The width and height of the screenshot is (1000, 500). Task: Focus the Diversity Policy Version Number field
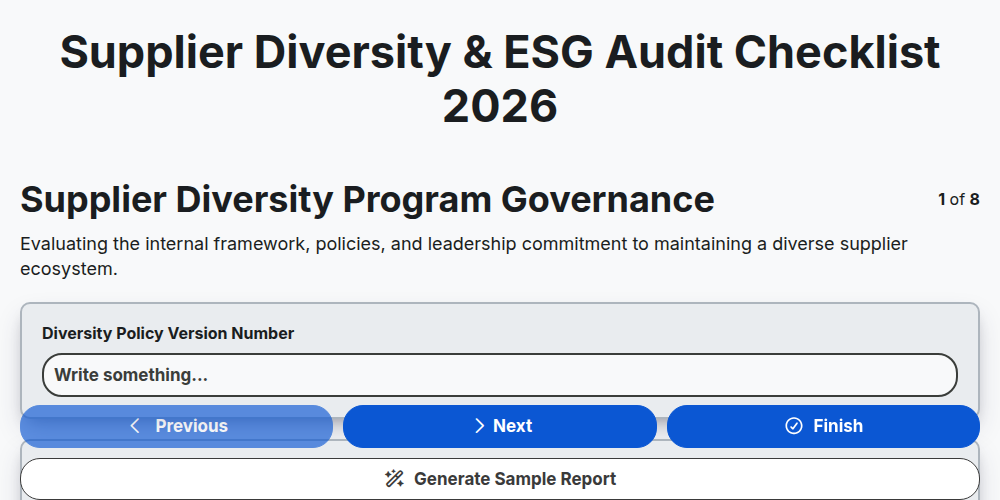(x=500, y=375)
